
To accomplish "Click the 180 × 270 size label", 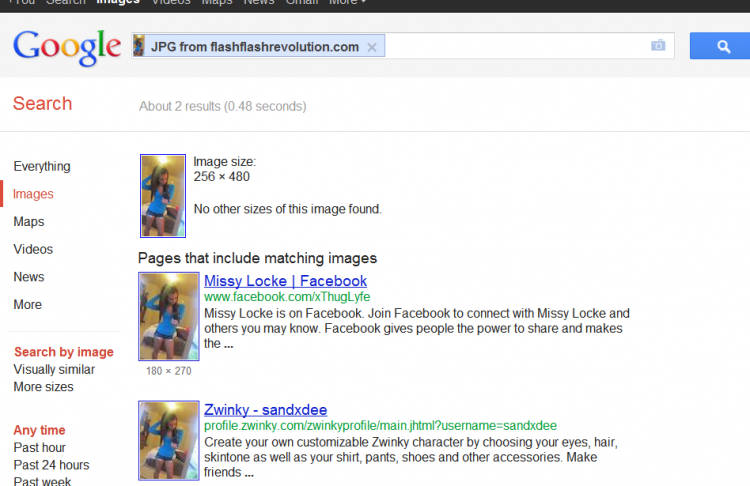I will pos(169,371).
